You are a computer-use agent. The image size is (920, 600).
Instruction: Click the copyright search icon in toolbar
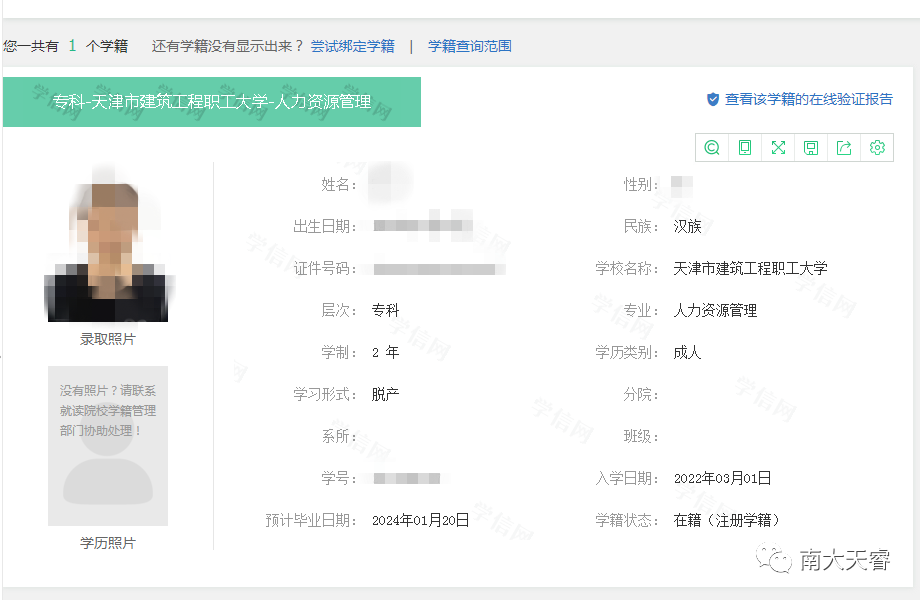712,148
